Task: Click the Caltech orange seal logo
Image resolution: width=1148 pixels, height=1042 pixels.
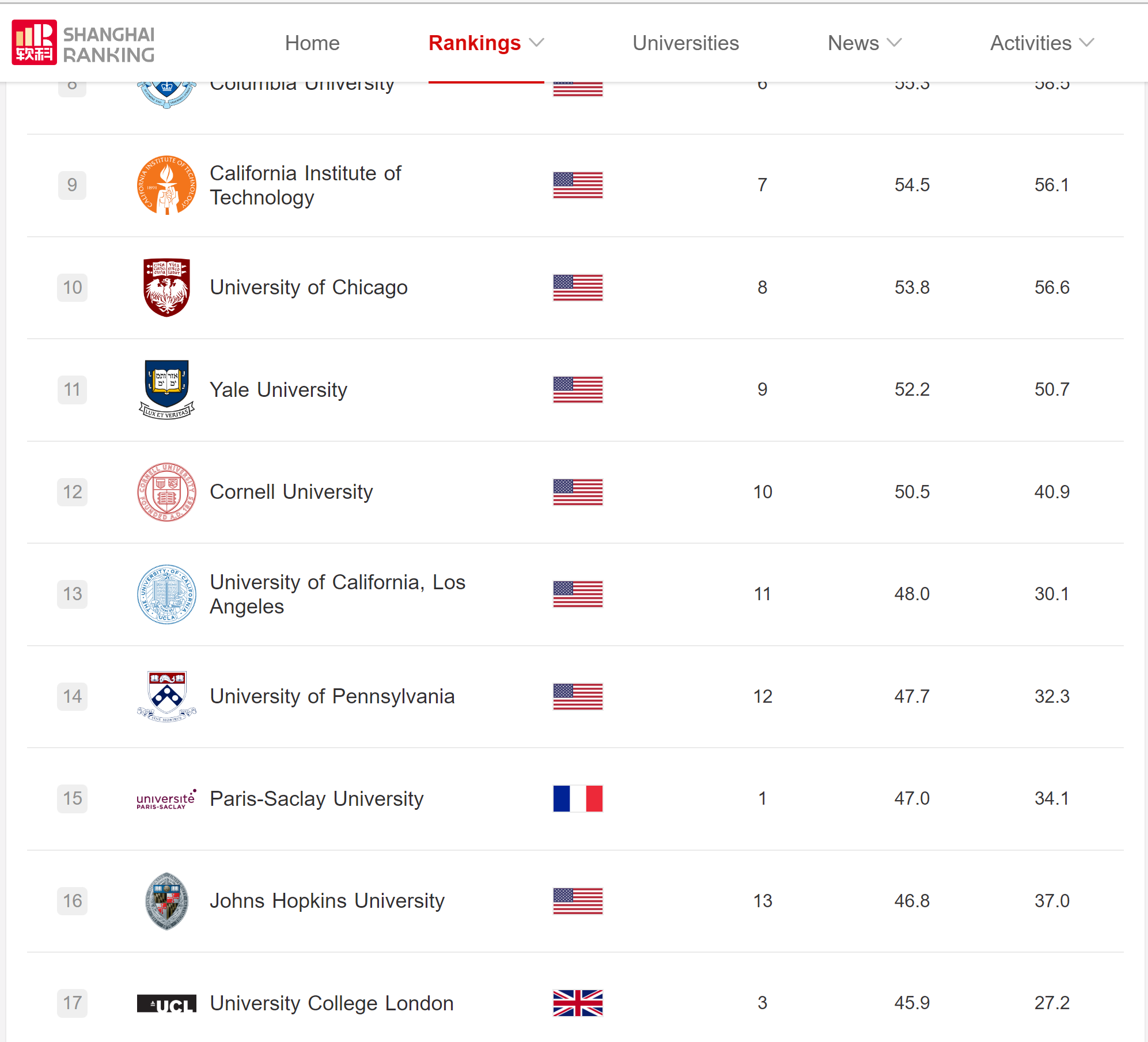Action: pyautogui.click(x=166, y=185)
